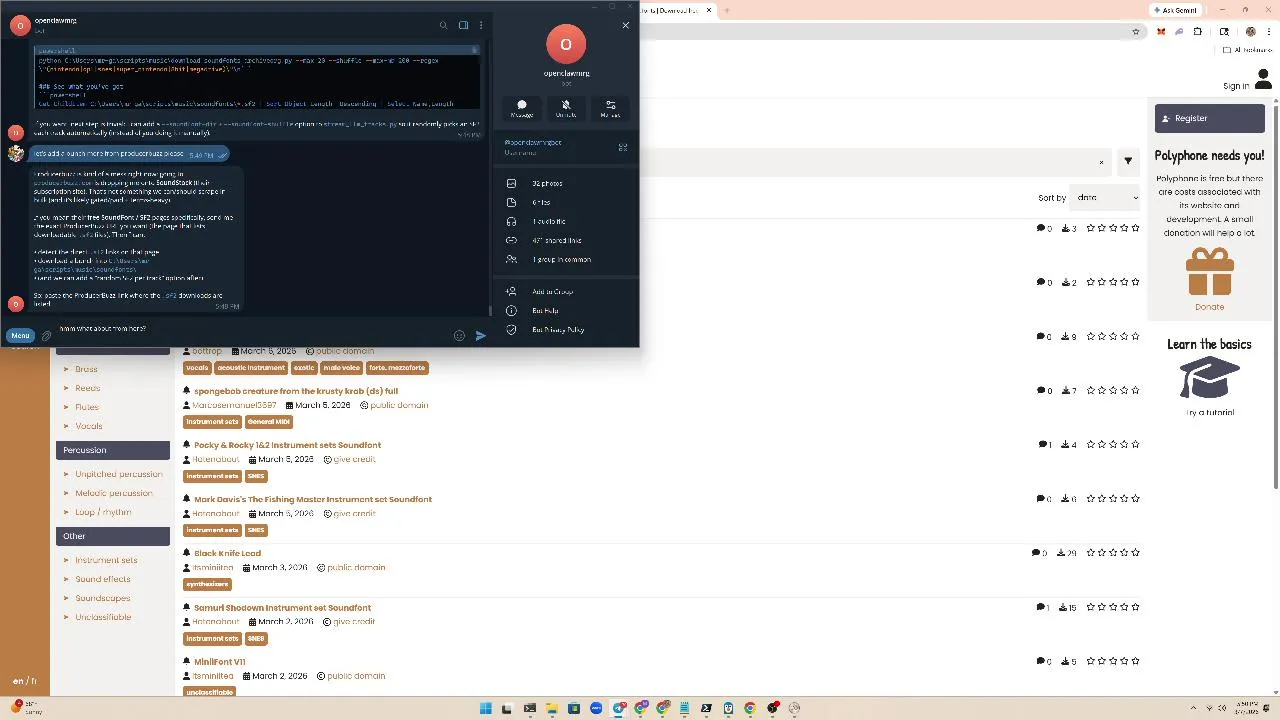This screenshot has height=720, width=1280.
Task: Clear the search field with the x
Action: pos(1101,162)
